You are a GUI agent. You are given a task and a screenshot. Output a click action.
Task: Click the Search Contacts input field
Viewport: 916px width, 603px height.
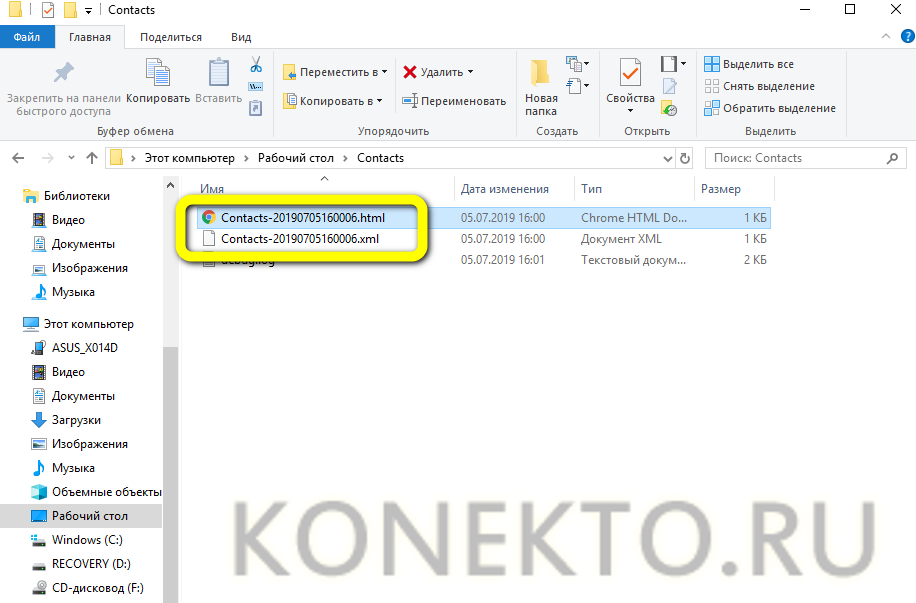click(795, 158)
